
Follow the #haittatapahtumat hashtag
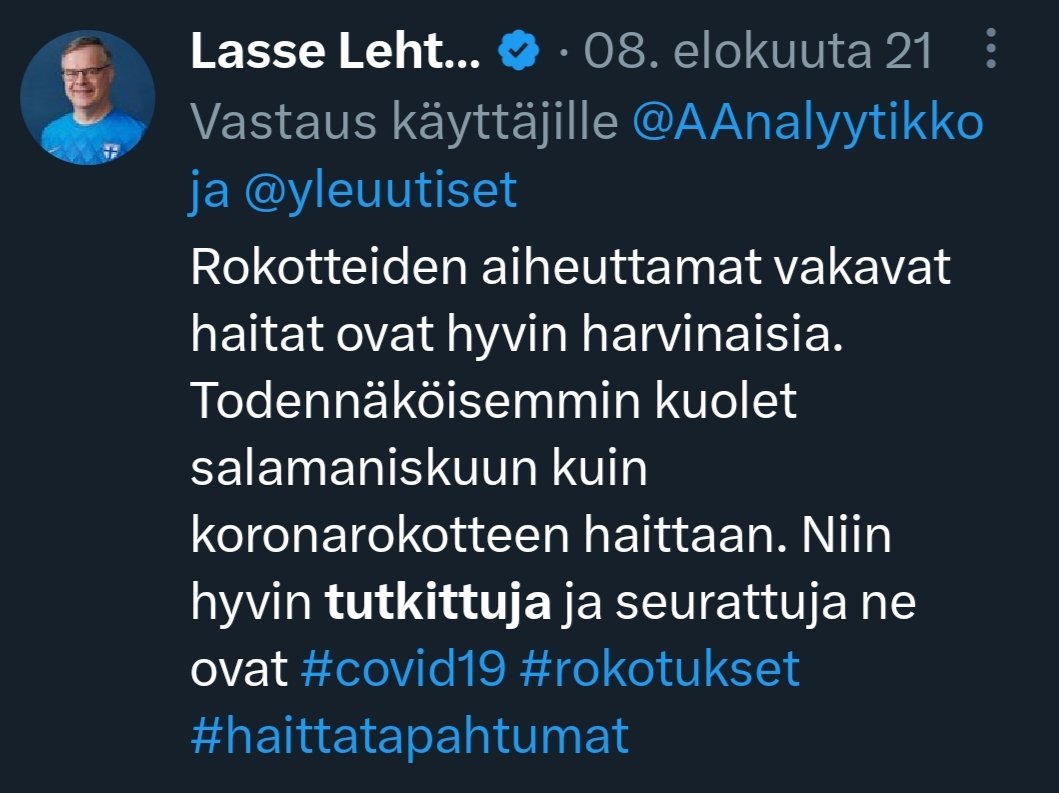[x=409, y=737]
